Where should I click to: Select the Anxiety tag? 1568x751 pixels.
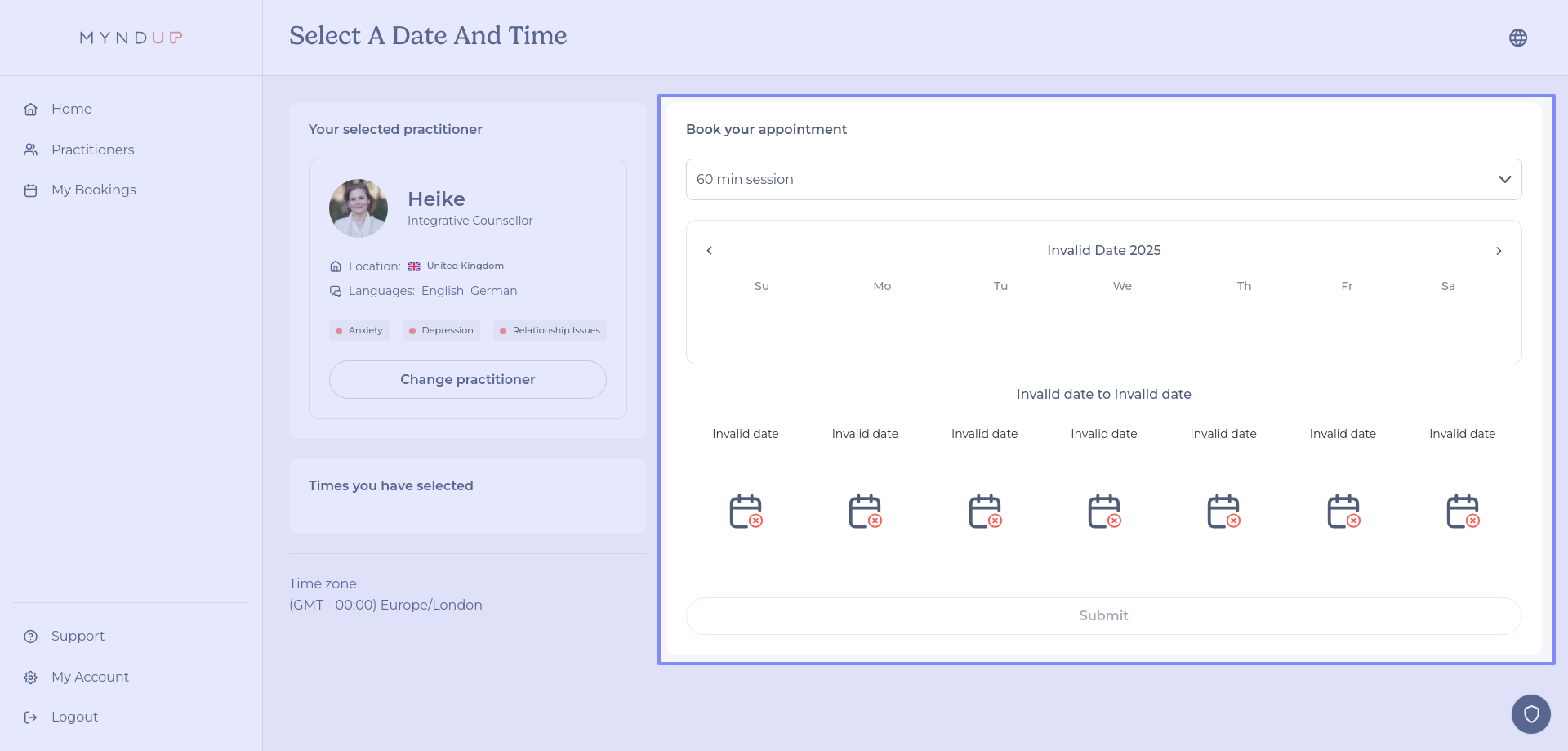tap(359, 330)
